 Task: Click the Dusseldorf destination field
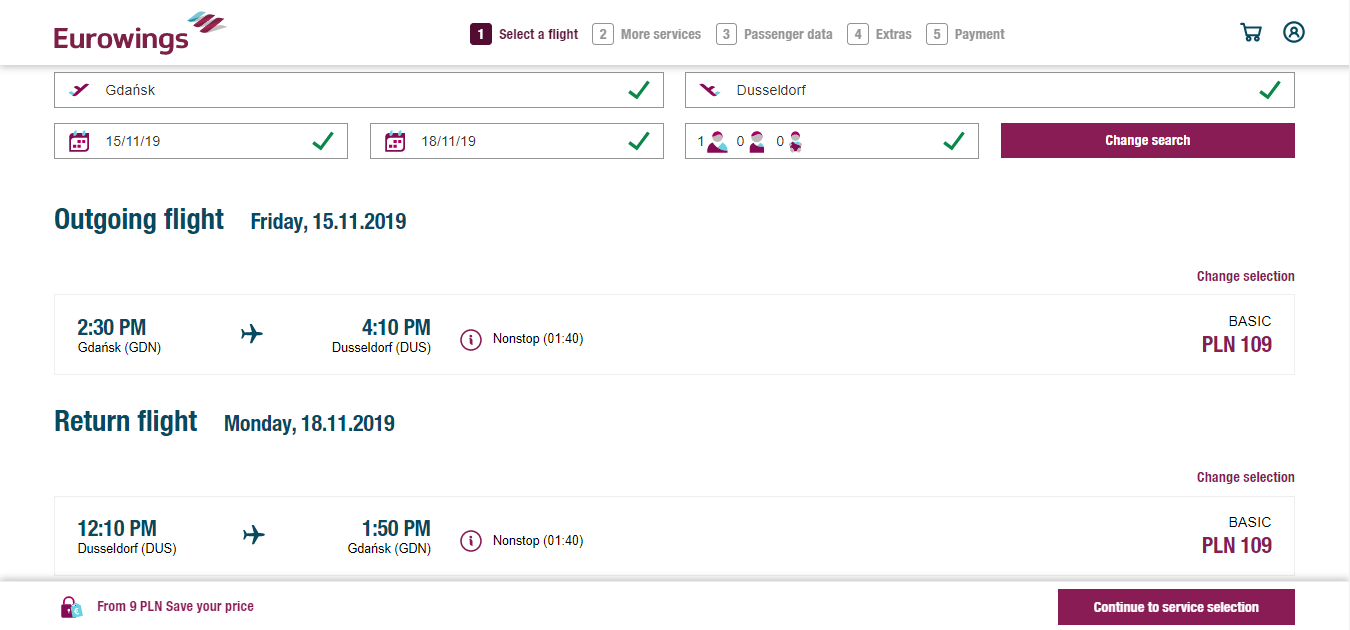(990, 90)
